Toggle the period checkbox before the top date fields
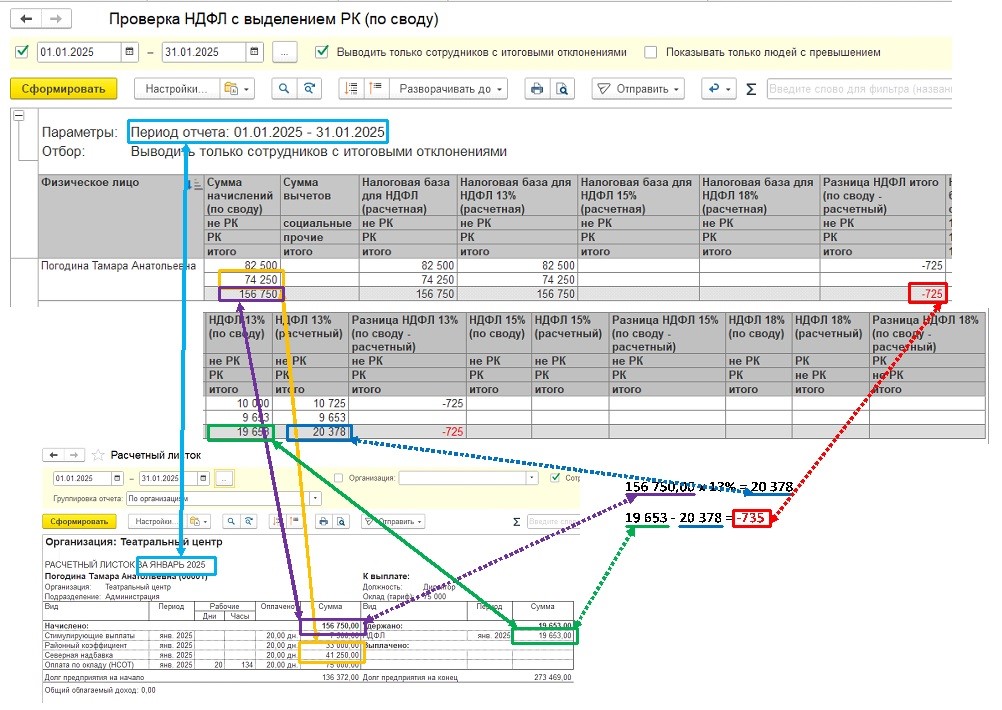 point(22,52)
